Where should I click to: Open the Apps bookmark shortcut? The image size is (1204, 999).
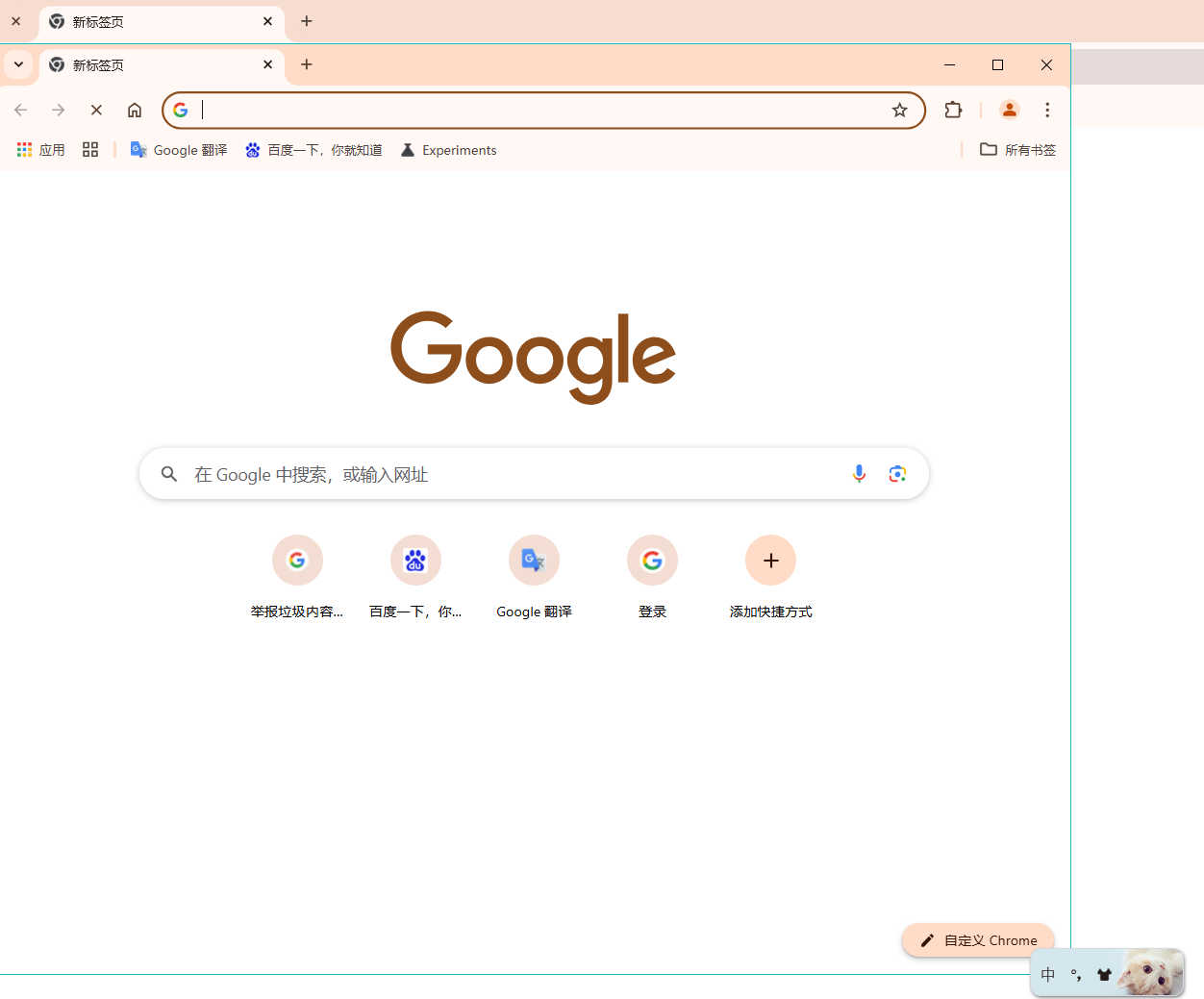[x=40, y=150]
